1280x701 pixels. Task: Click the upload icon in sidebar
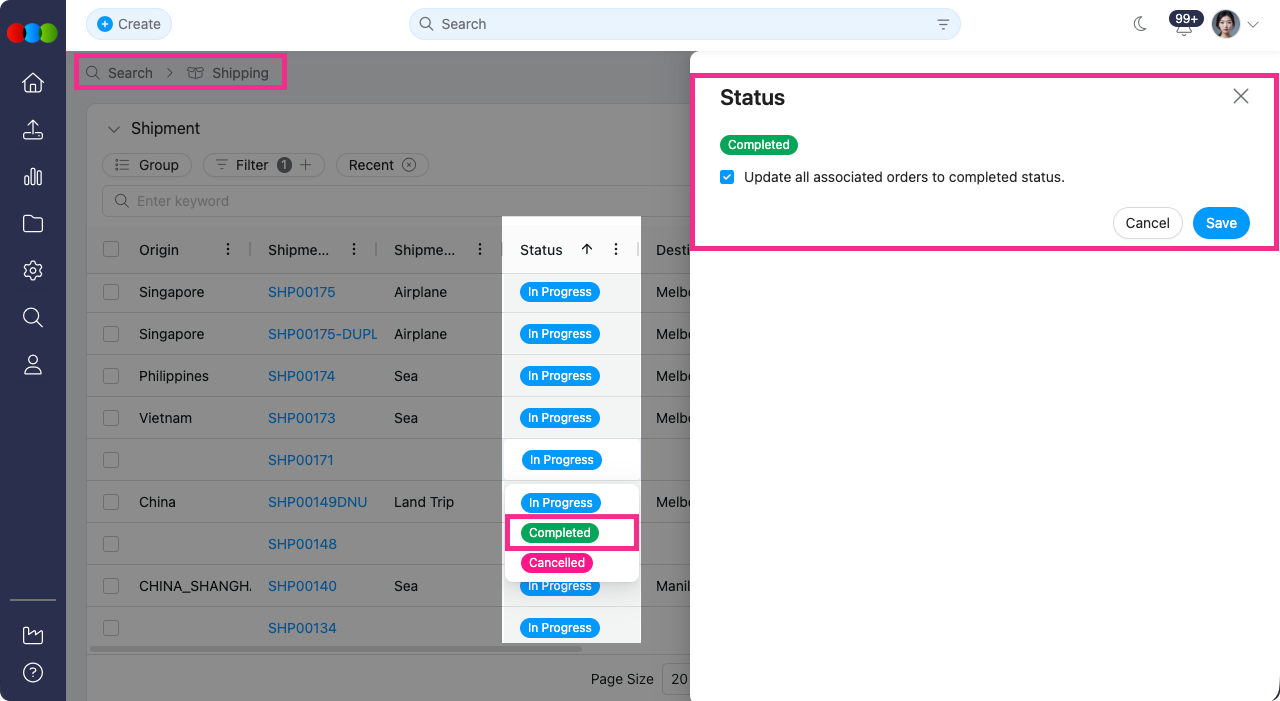[x=33, y=130]
